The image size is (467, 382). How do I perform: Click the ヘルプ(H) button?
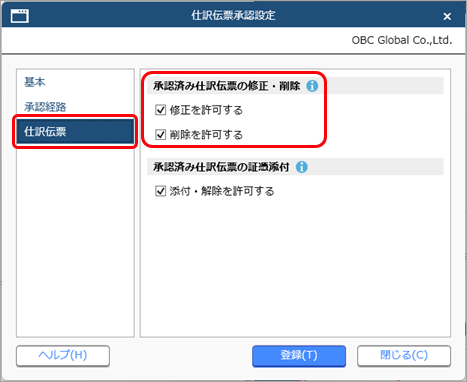(63, 355)
